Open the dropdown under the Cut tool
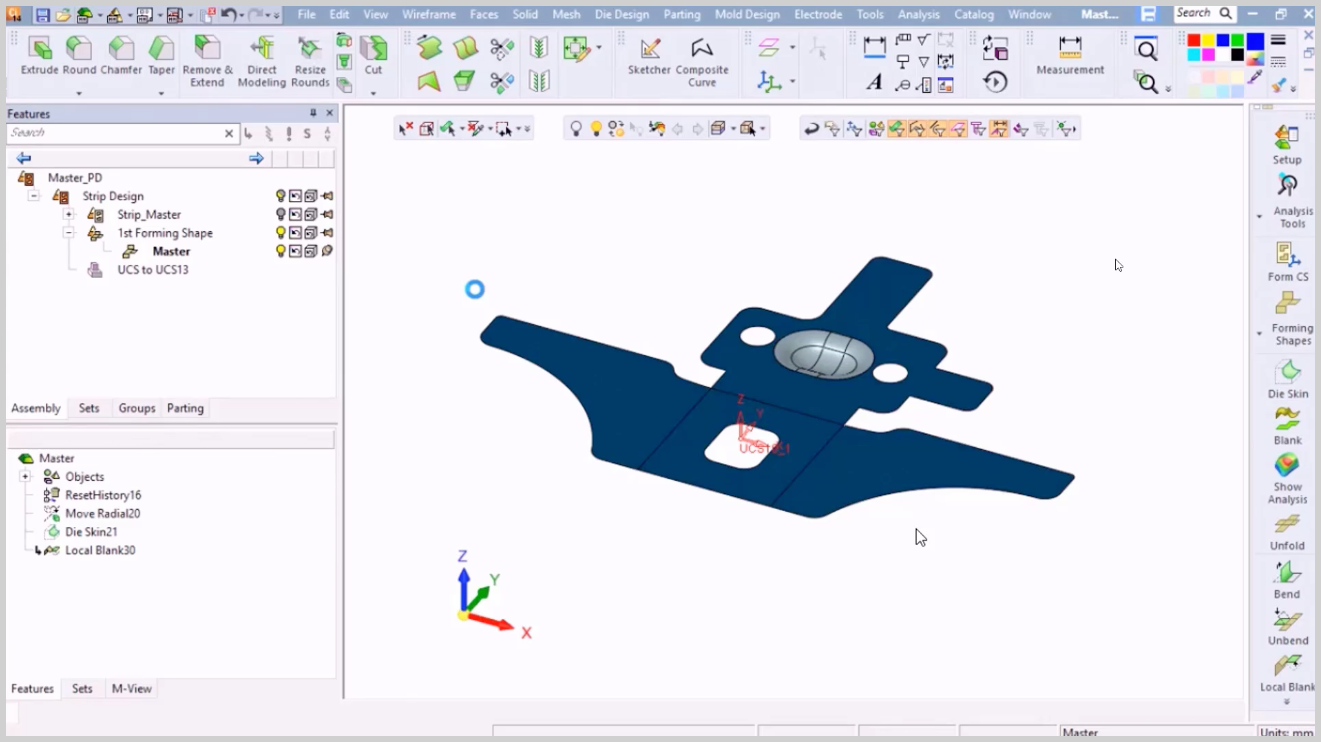 coord(373,93)
